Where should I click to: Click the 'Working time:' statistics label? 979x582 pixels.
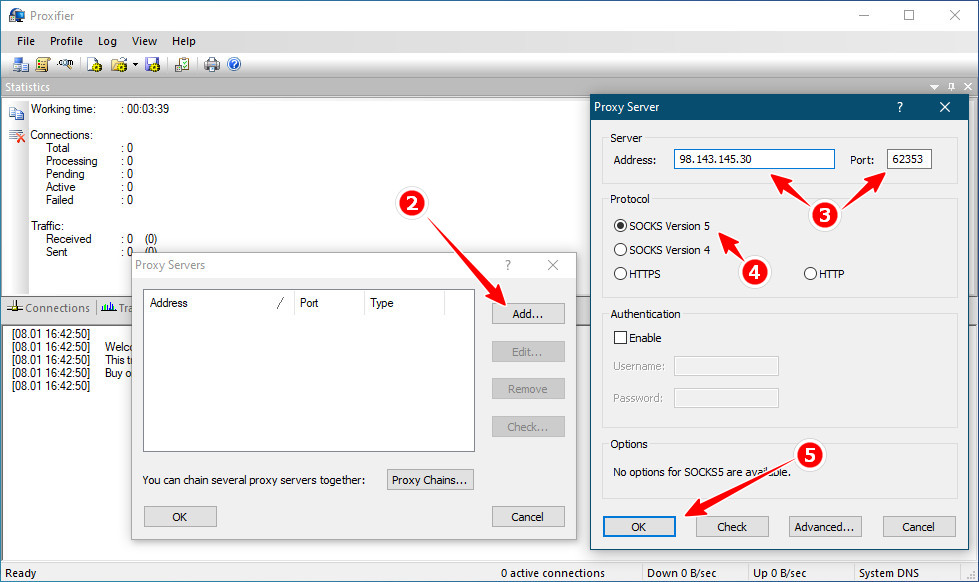63,109
